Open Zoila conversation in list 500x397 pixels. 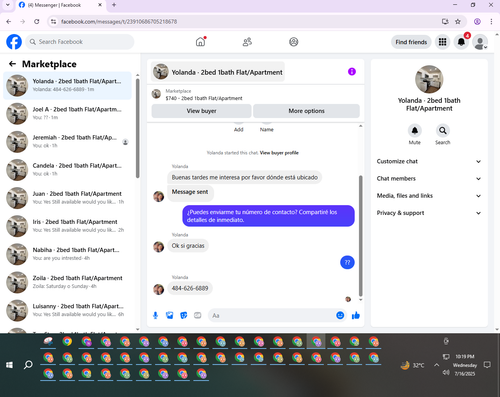point(68,282)
